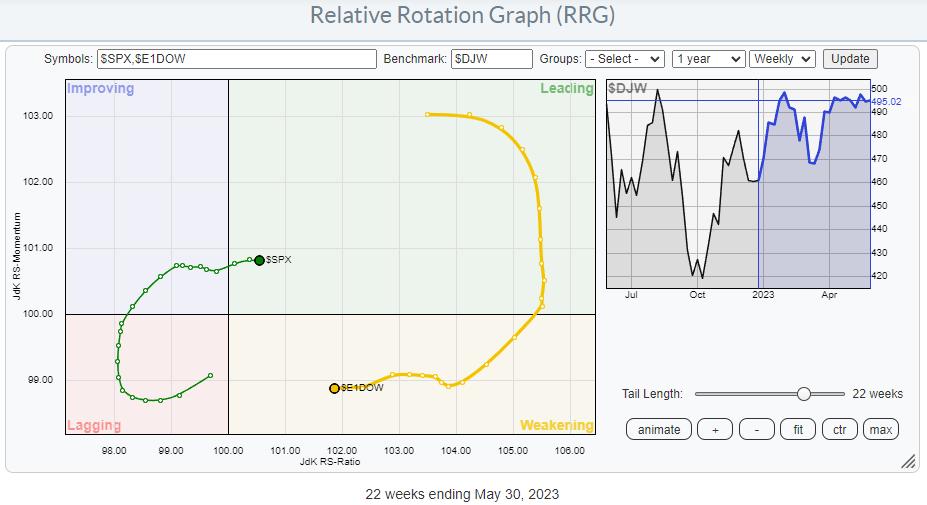Open the 1 year period dropdown

coord(708,59)
